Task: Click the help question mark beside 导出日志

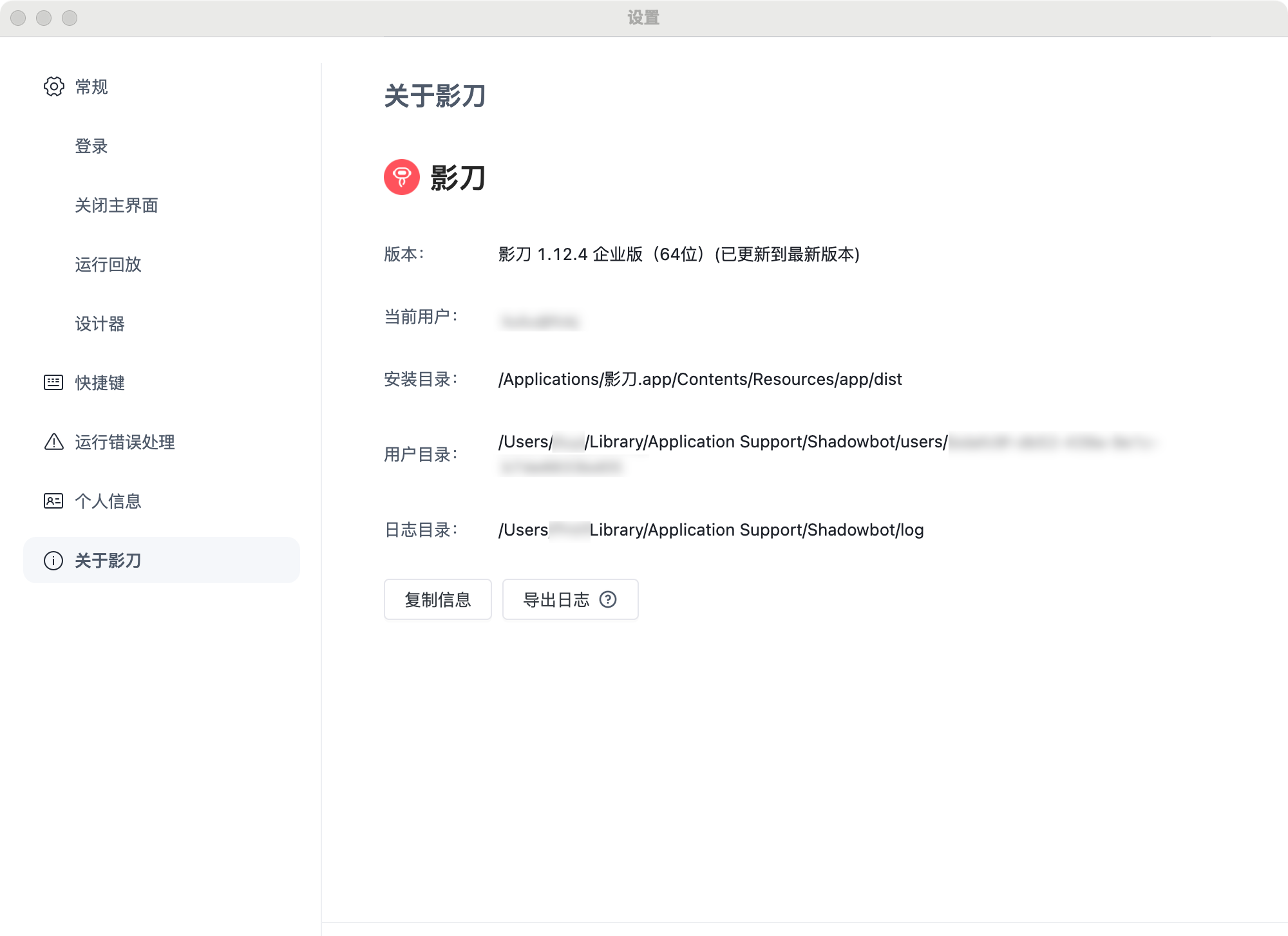Action: [608, 599]
